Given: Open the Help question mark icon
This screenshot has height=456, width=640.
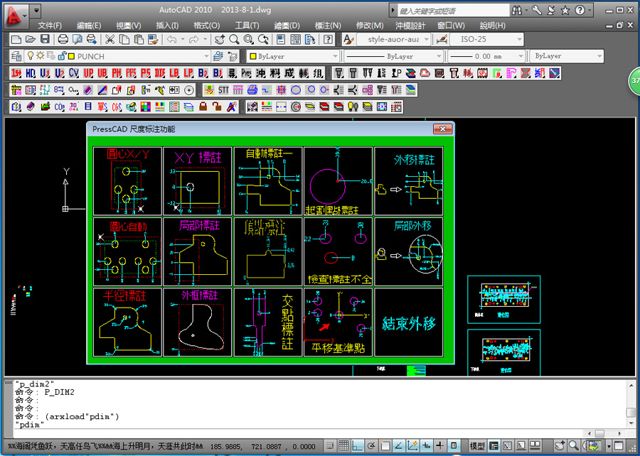Looking at the screenshot, I should pyautogui.click(x=328, y=40).
